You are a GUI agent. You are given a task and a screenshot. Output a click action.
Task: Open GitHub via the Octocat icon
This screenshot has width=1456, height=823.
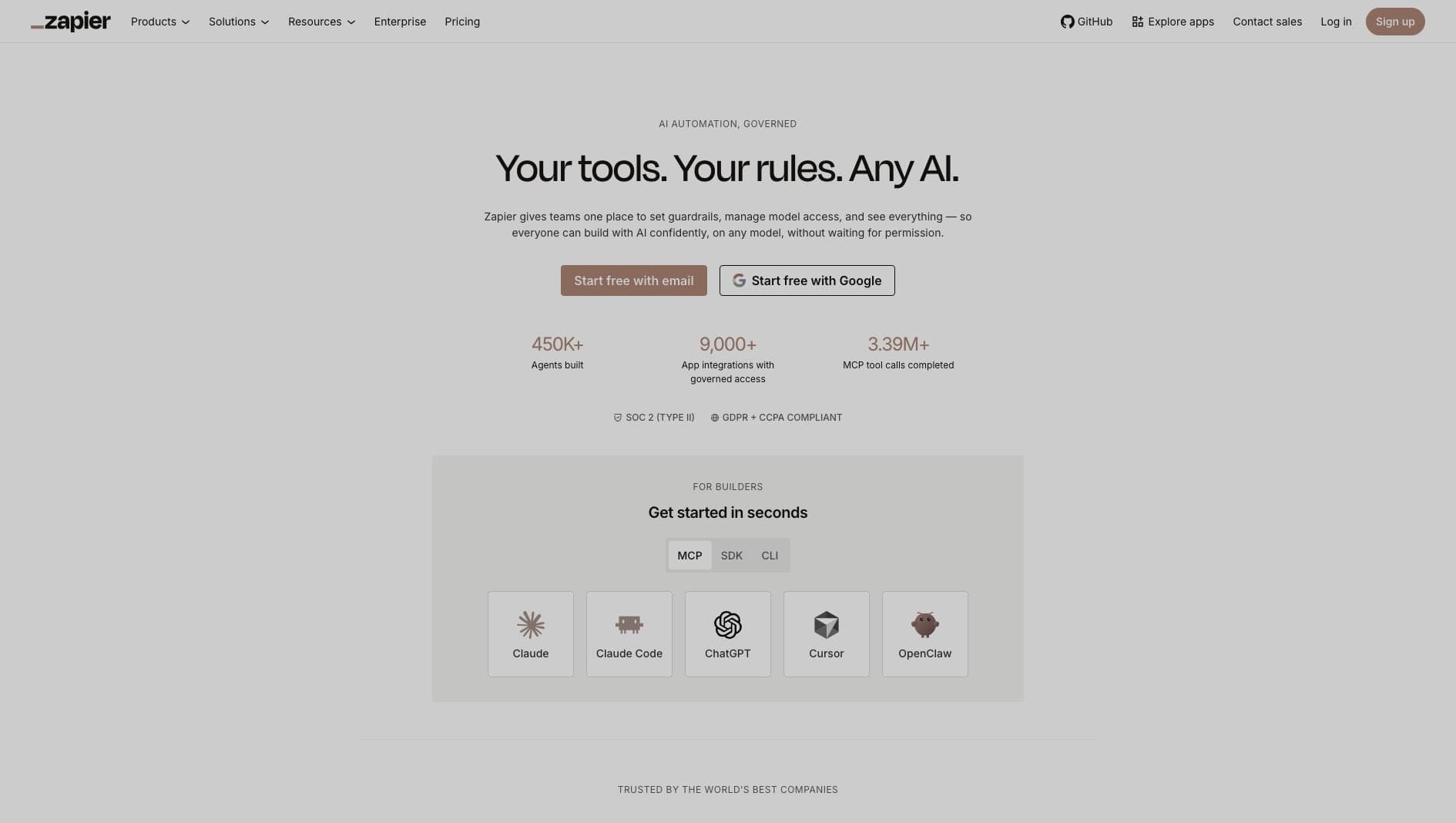(x=1067, y=22)
